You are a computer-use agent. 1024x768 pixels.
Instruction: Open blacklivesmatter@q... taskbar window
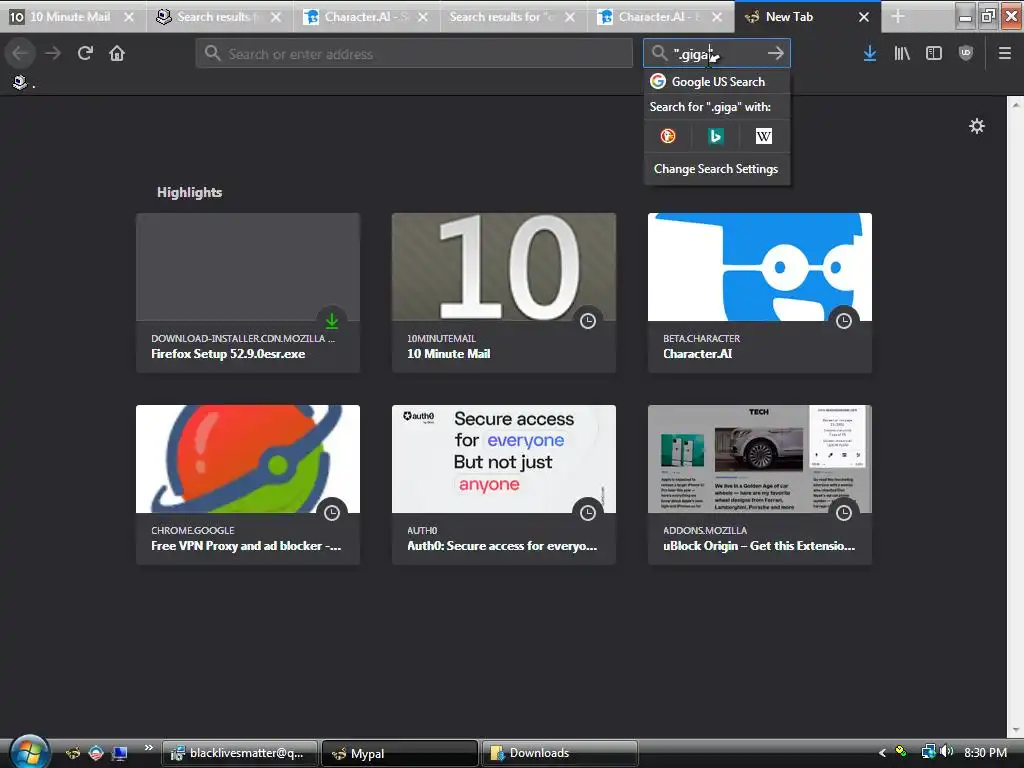click(x=240, y=753)
